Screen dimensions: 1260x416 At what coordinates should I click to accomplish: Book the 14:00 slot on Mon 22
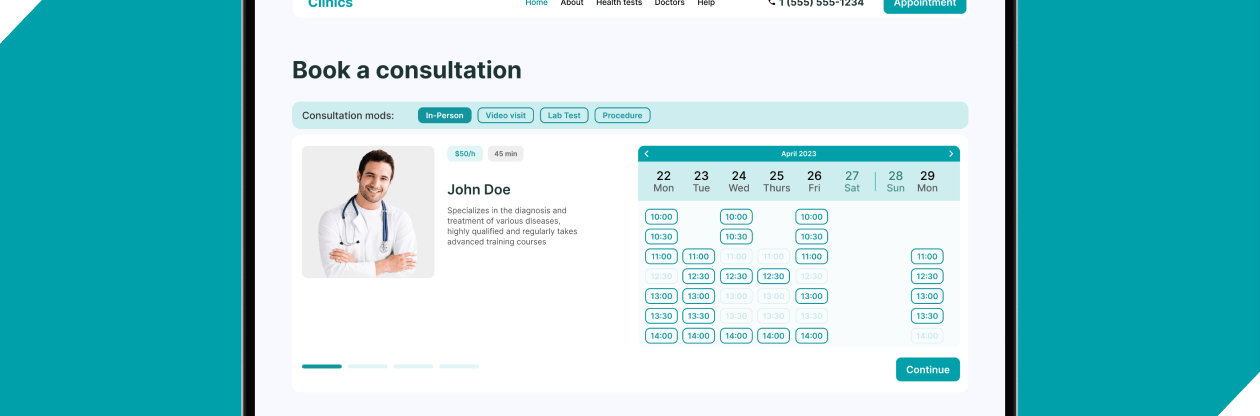coord(661,336)
